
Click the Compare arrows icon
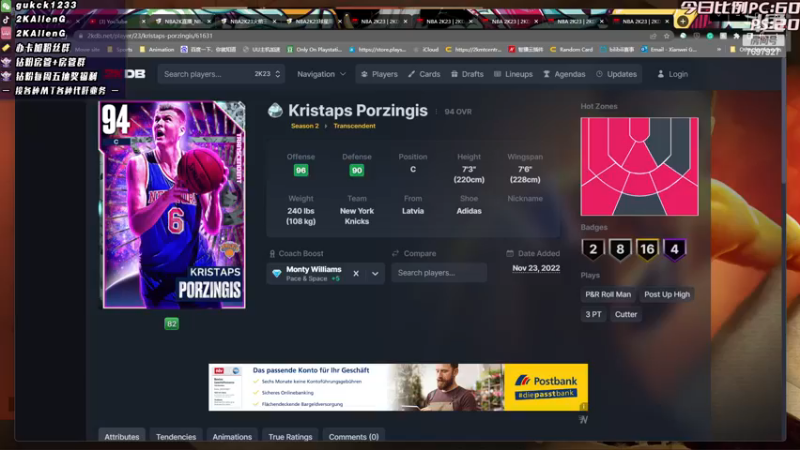[395, 253]
